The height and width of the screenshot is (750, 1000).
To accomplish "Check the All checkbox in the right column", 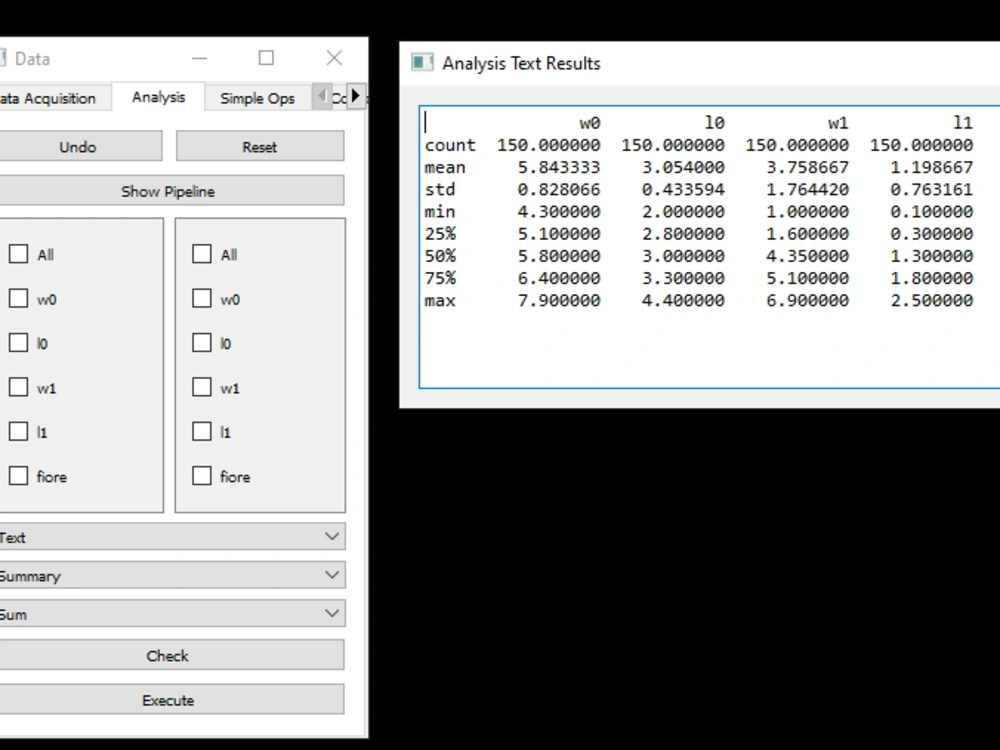I will [202, 254].
